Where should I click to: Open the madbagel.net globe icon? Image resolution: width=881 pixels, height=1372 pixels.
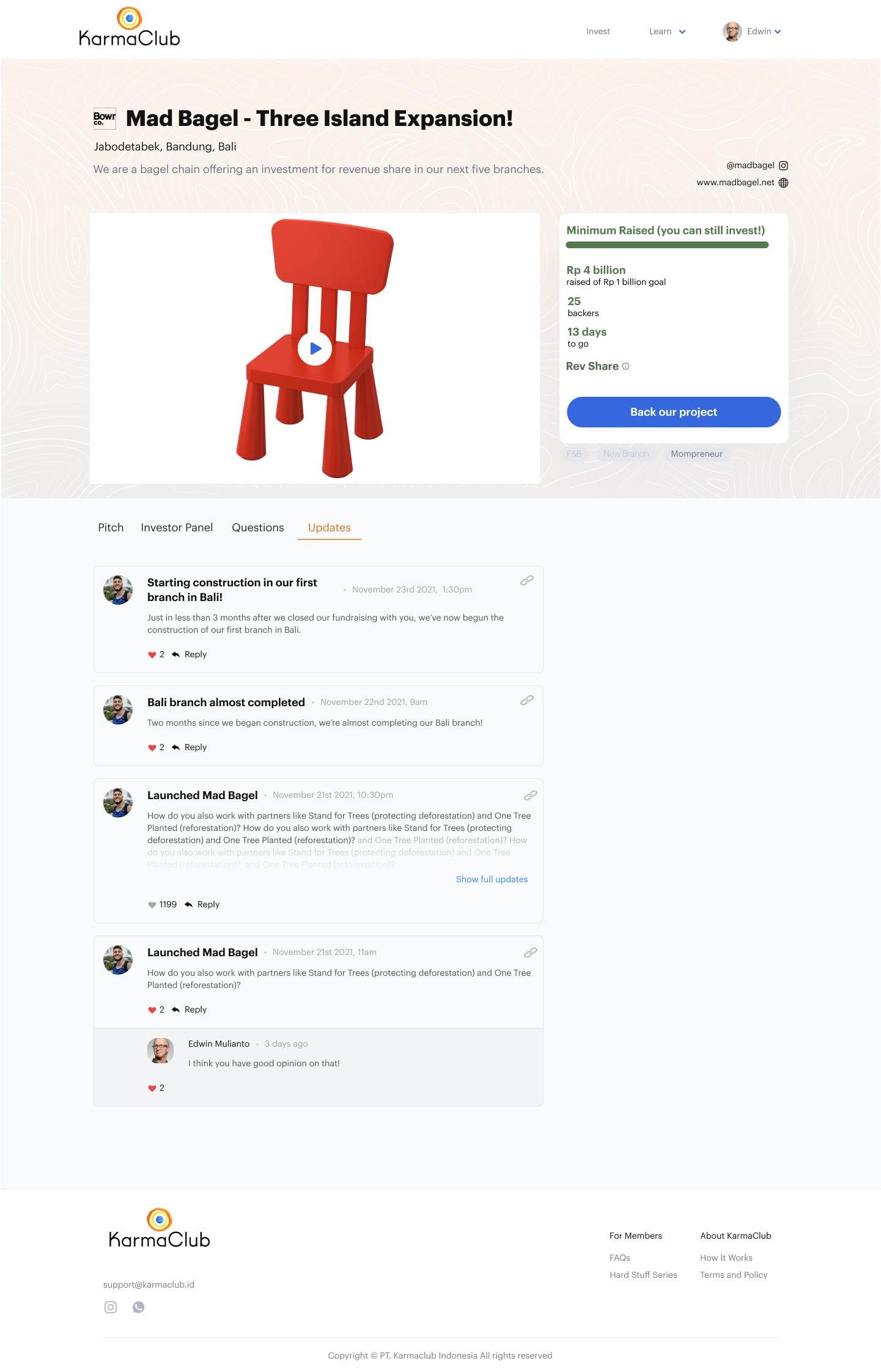pos(783,183)
